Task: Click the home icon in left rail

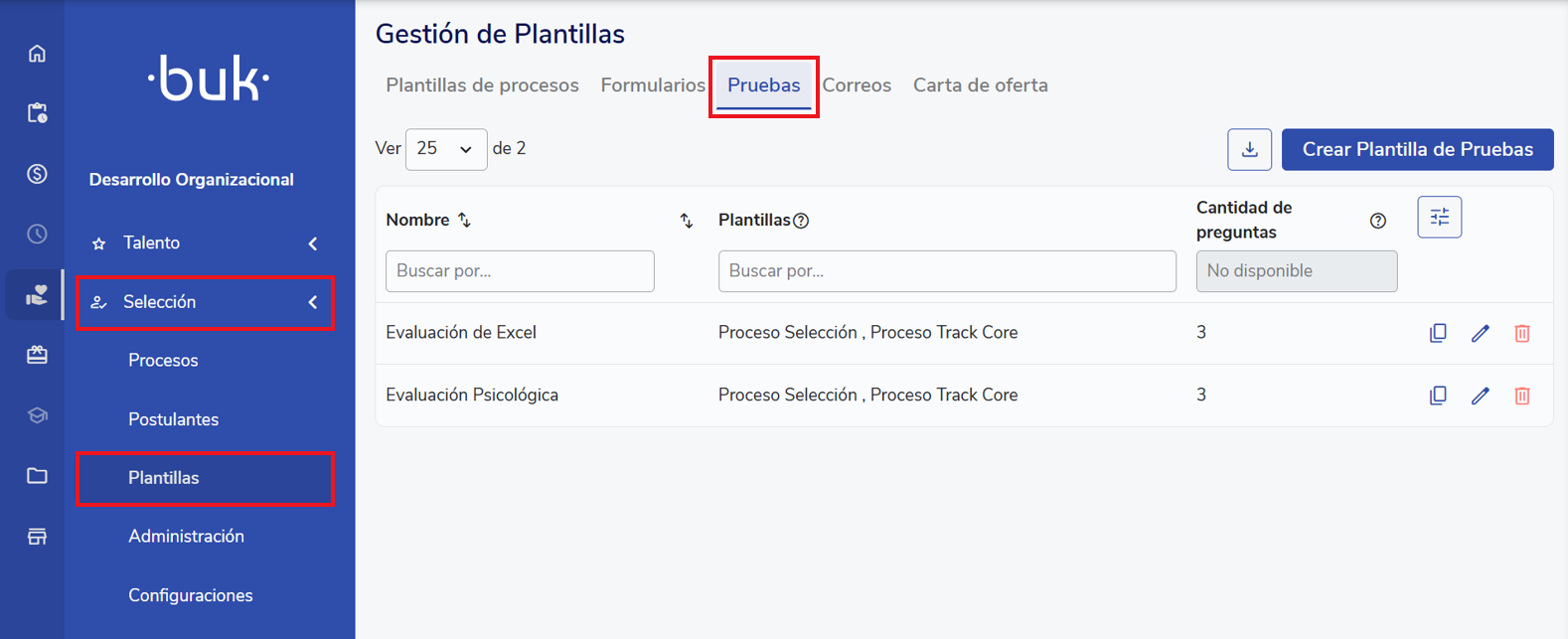Action: tap(37, 54)
